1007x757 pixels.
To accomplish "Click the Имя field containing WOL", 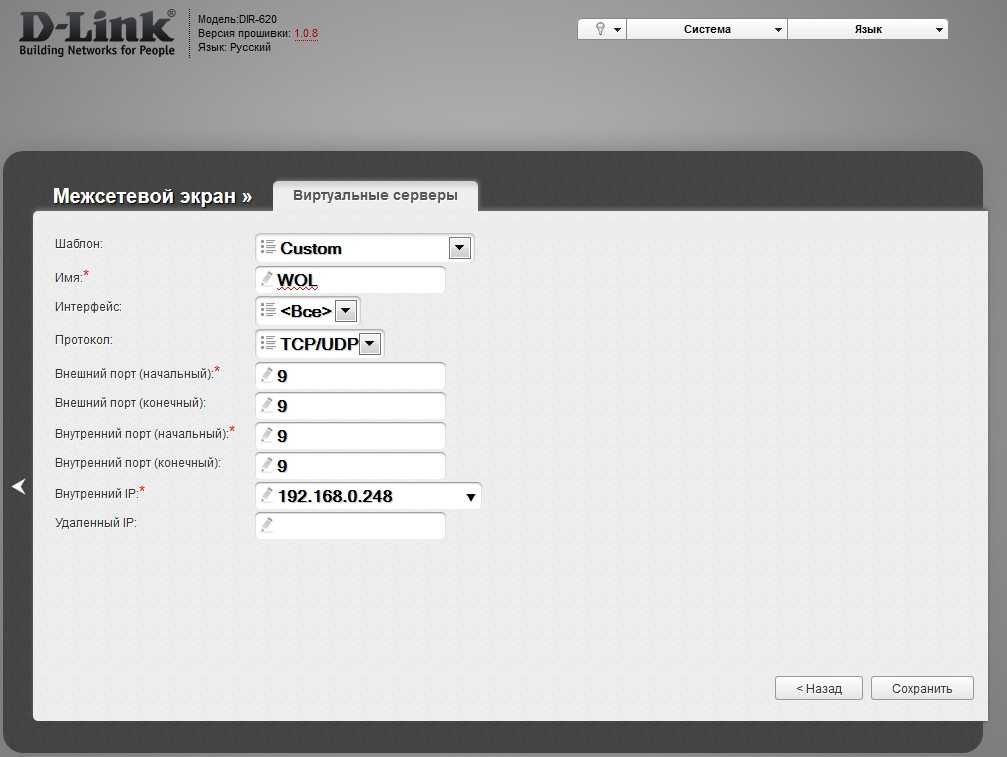I will [350, 280].
